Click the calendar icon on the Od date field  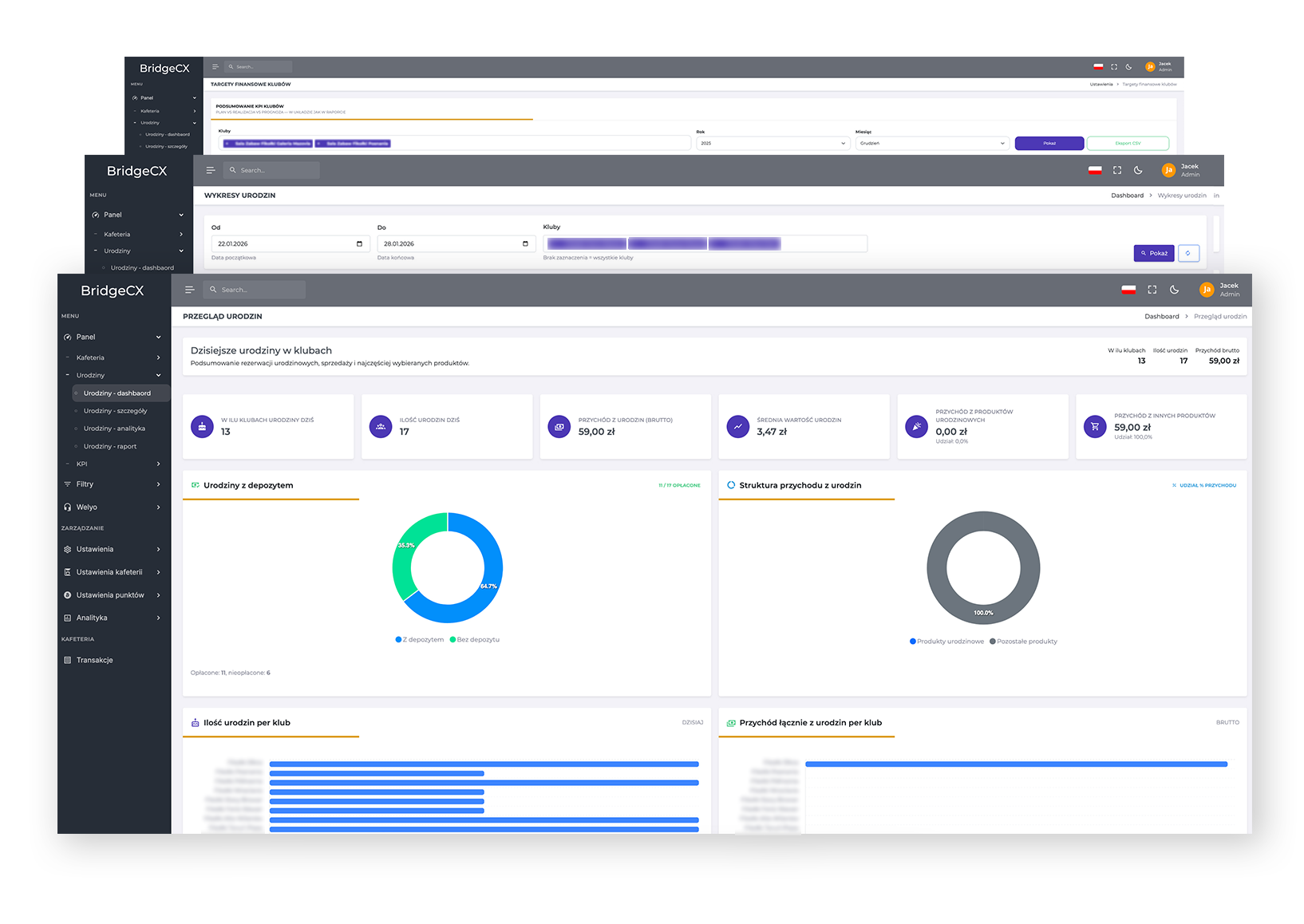pyautogui.click(x=359, y=243)
